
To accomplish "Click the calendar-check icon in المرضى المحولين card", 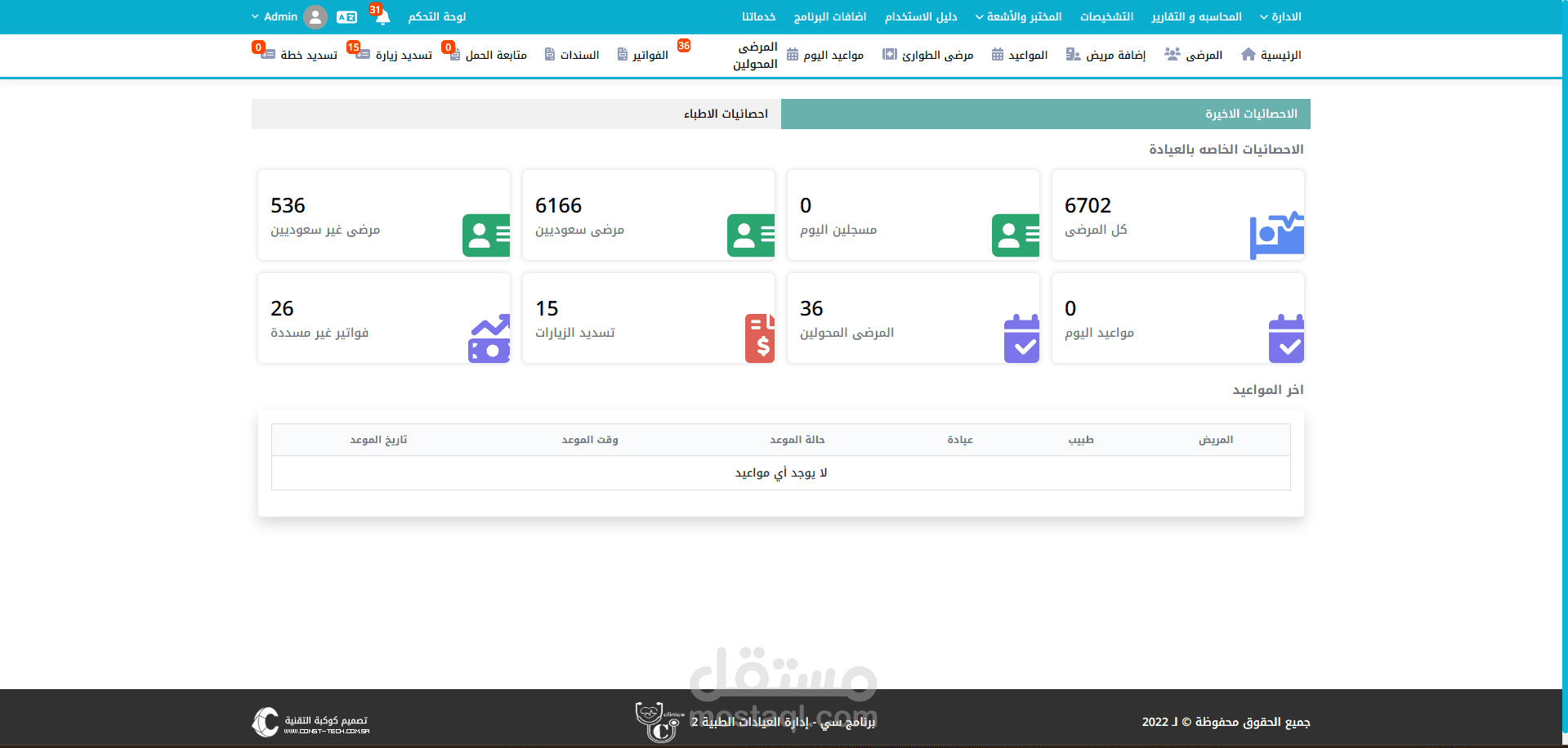I will (1021, 338).
